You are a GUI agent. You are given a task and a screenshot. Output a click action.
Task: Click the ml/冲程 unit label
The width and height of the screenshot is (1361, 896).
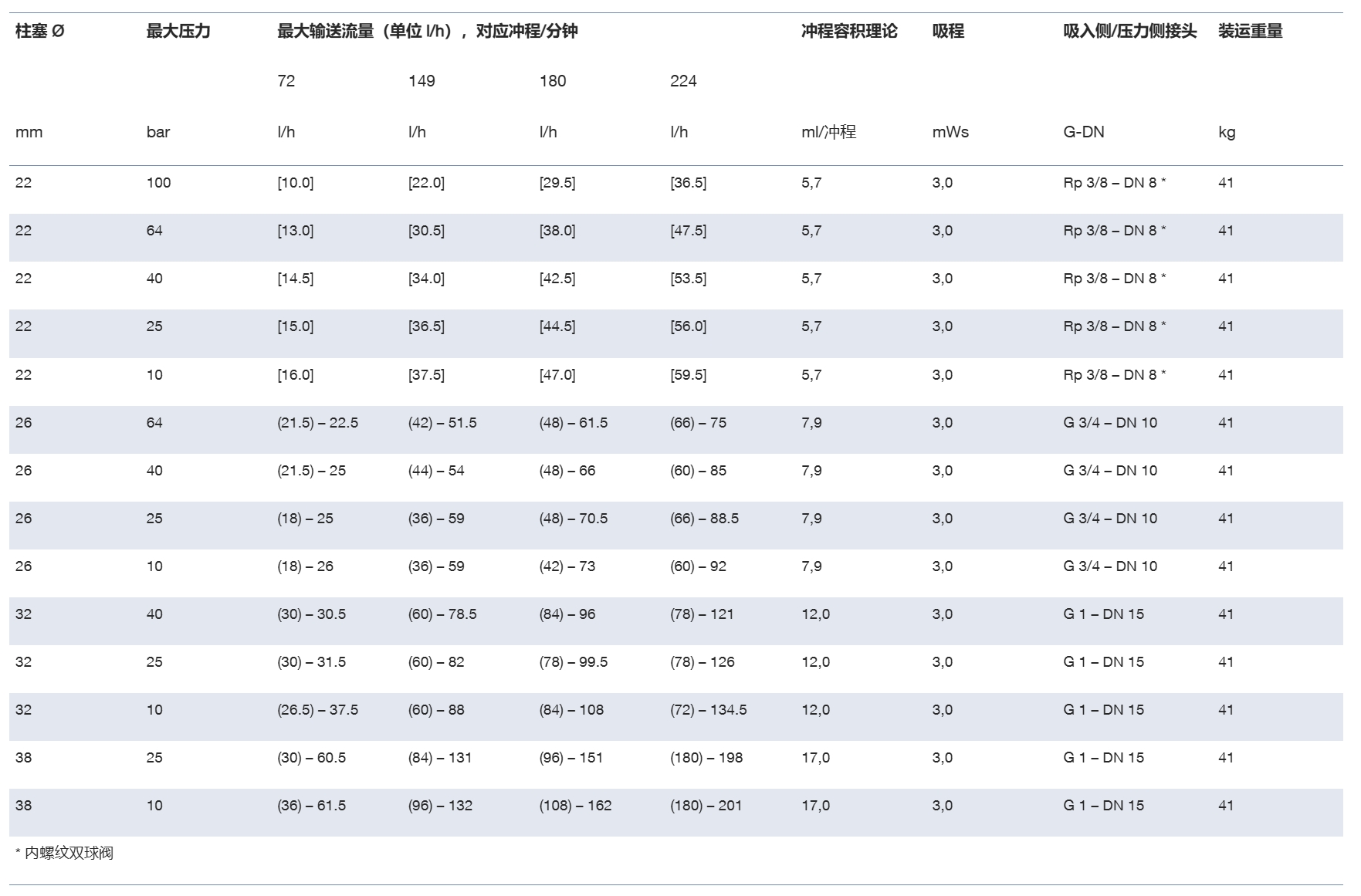(828, 132)
